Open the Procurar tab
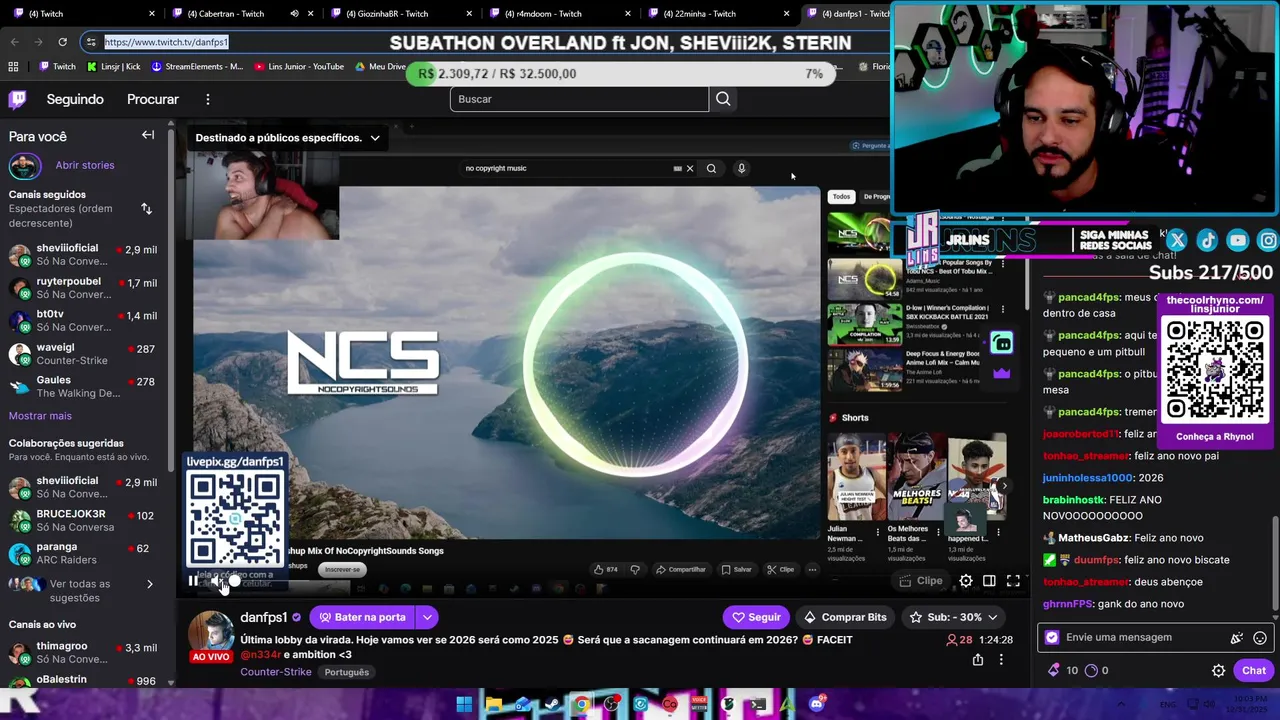Screen dimensions: 1280x720 coord(153,99)
